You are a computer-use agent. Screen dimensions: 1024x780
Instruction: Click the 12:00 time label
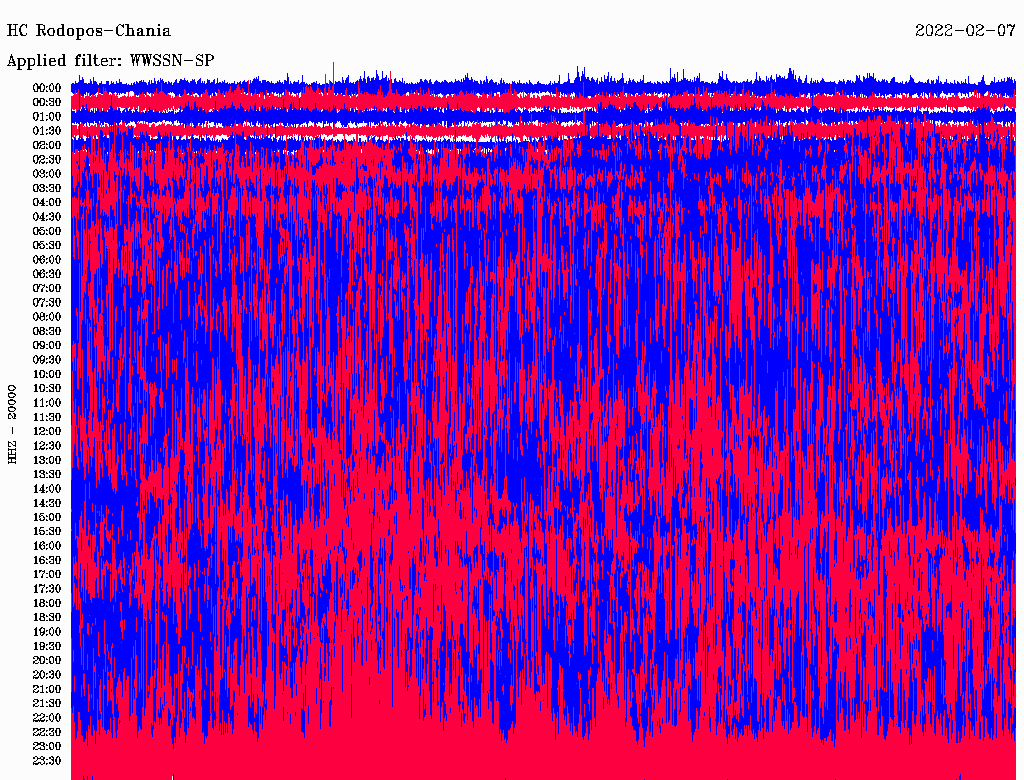pos(47,432)
